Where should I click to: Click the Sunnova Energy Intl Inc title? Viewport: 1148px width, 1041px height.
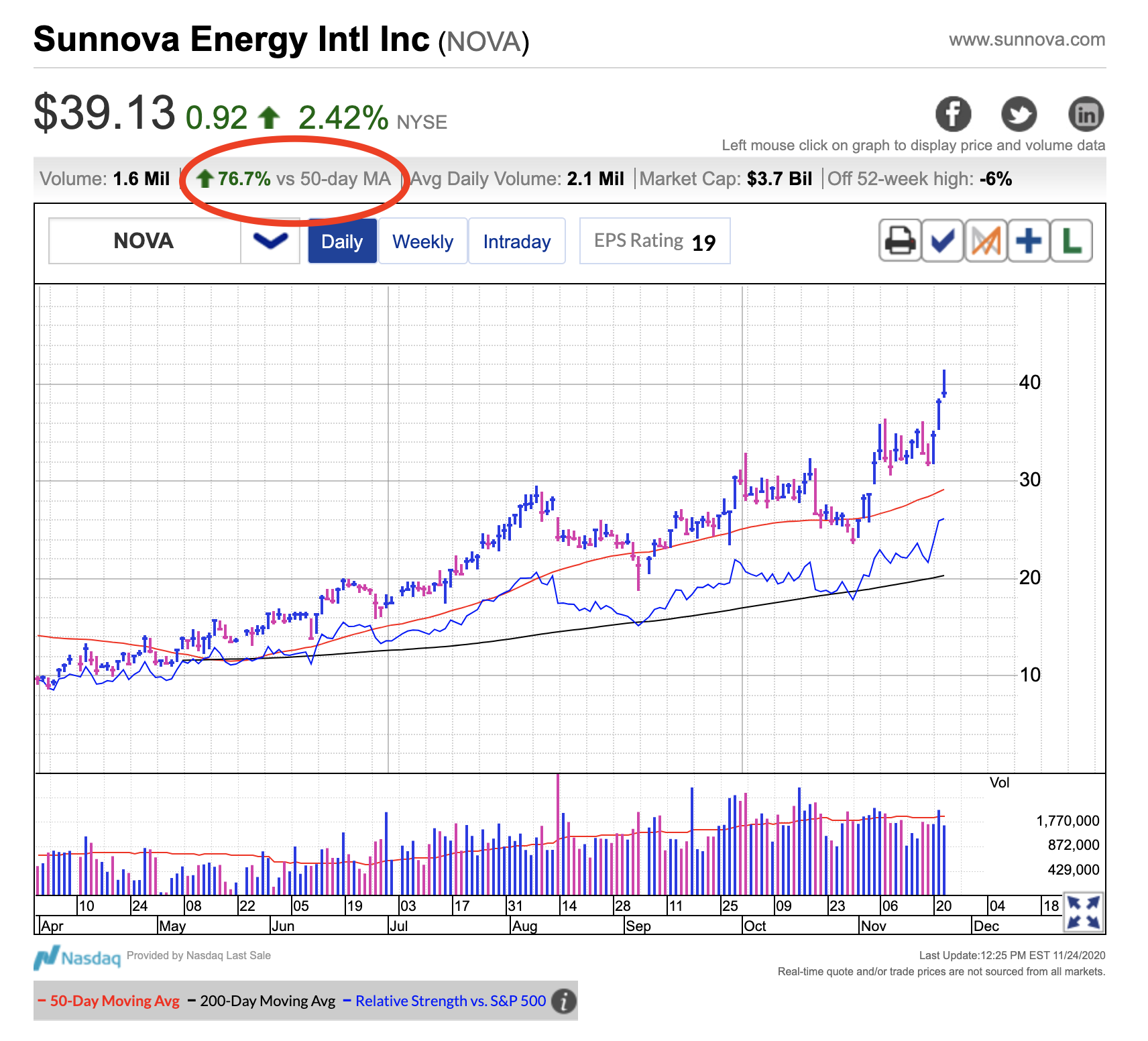click(231, 39)
